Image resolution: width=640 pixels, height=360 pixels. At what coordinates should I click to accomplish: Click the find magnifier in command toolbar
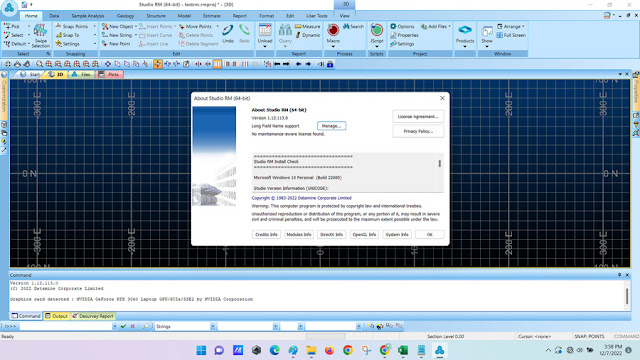145,326
